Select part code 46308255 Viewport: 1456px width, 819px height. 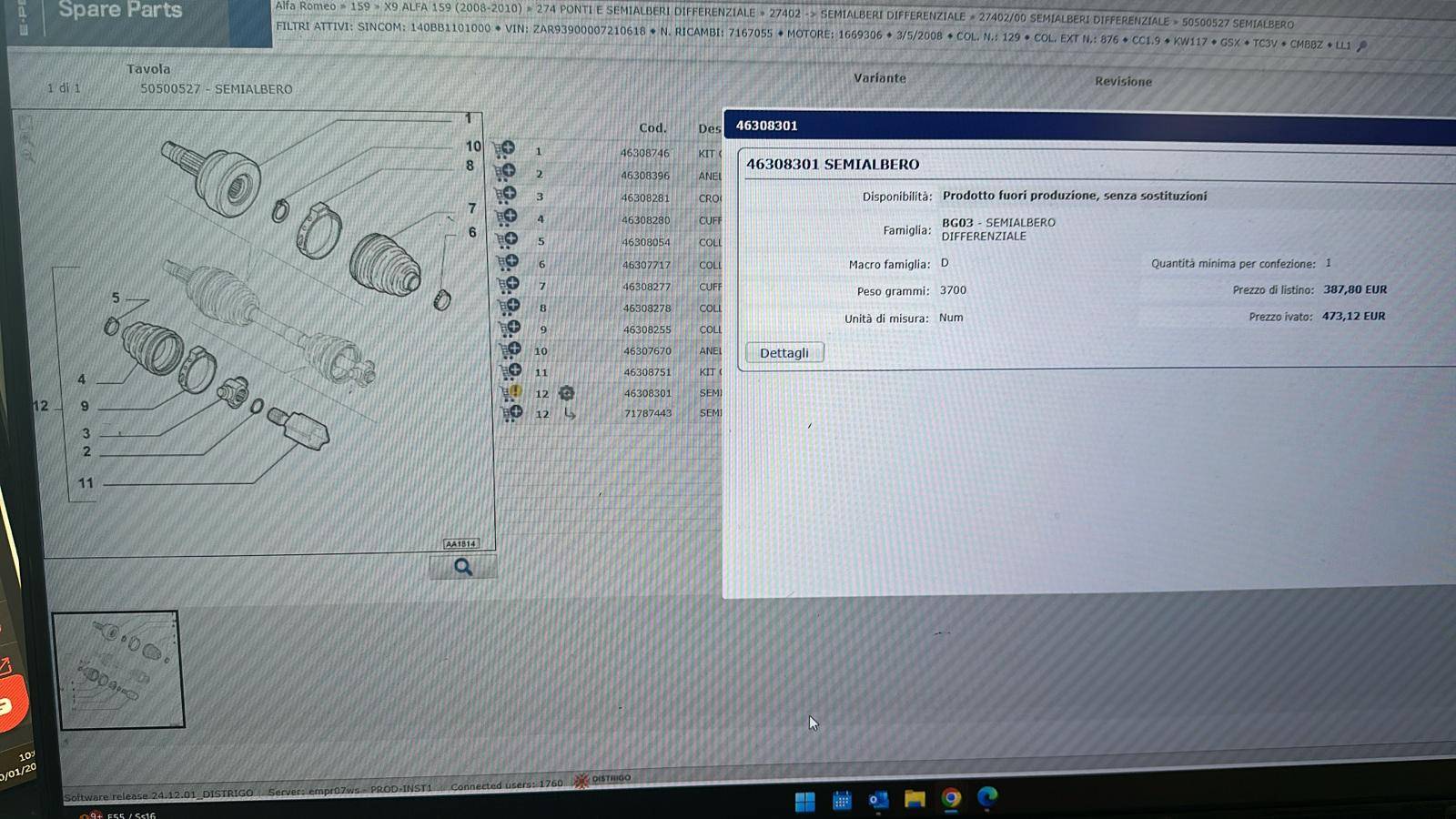pyautogui.click(x=647, y=329)
